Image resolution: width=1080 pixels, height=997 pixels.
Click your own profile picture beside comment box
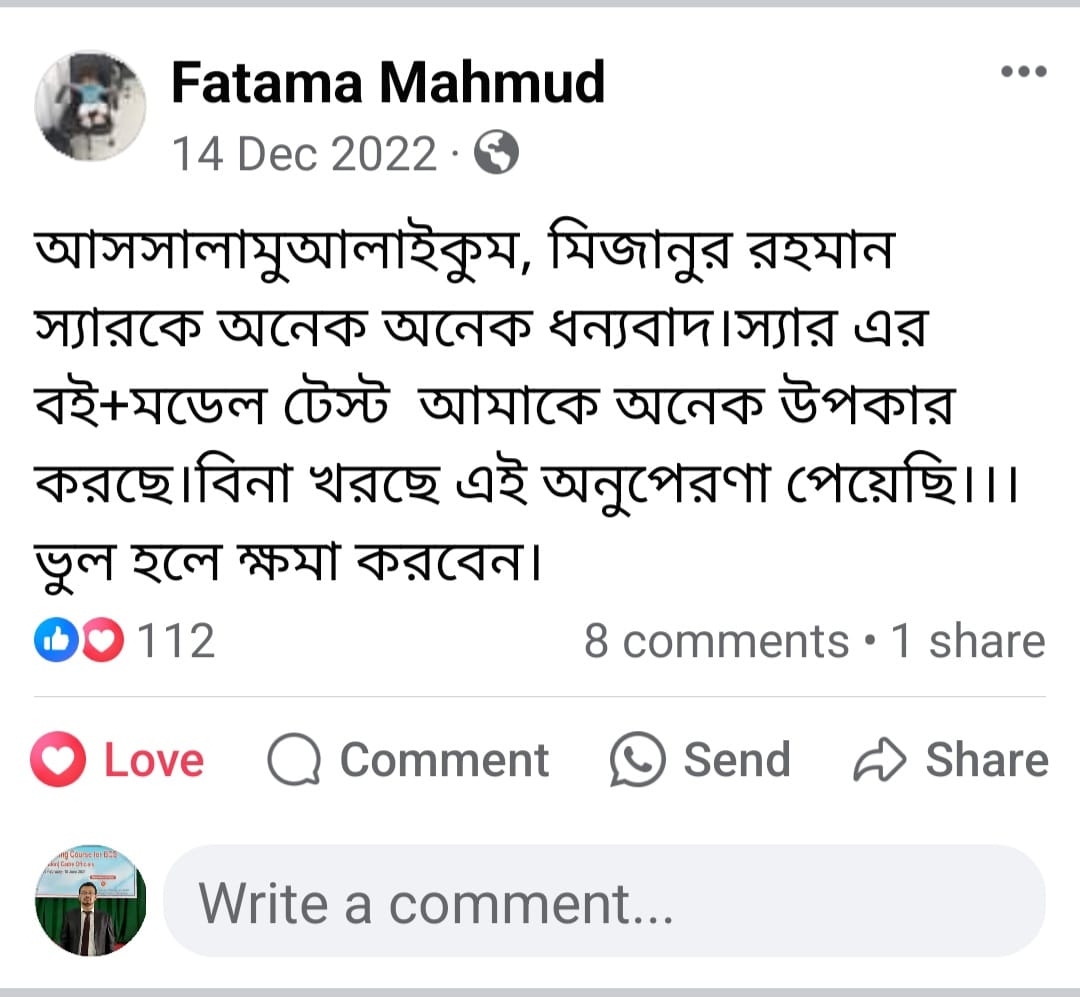[90, 900]
